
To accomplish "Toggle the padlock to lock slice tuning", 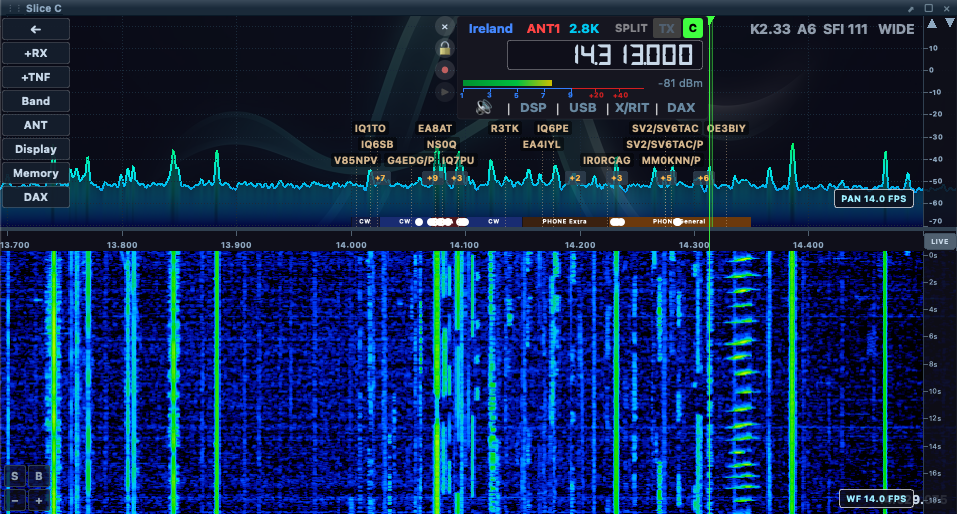I will point(445,49).
